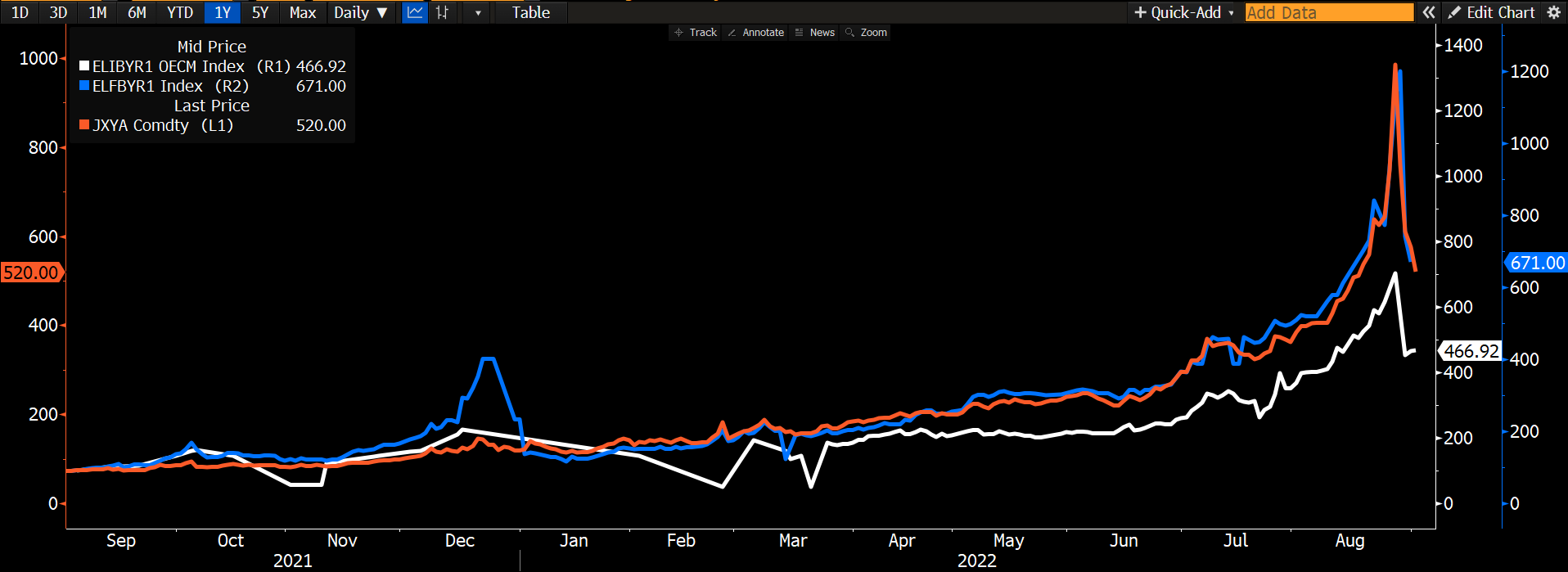
Task: Click the orange 520.00 axis price label
Action: 31,272
